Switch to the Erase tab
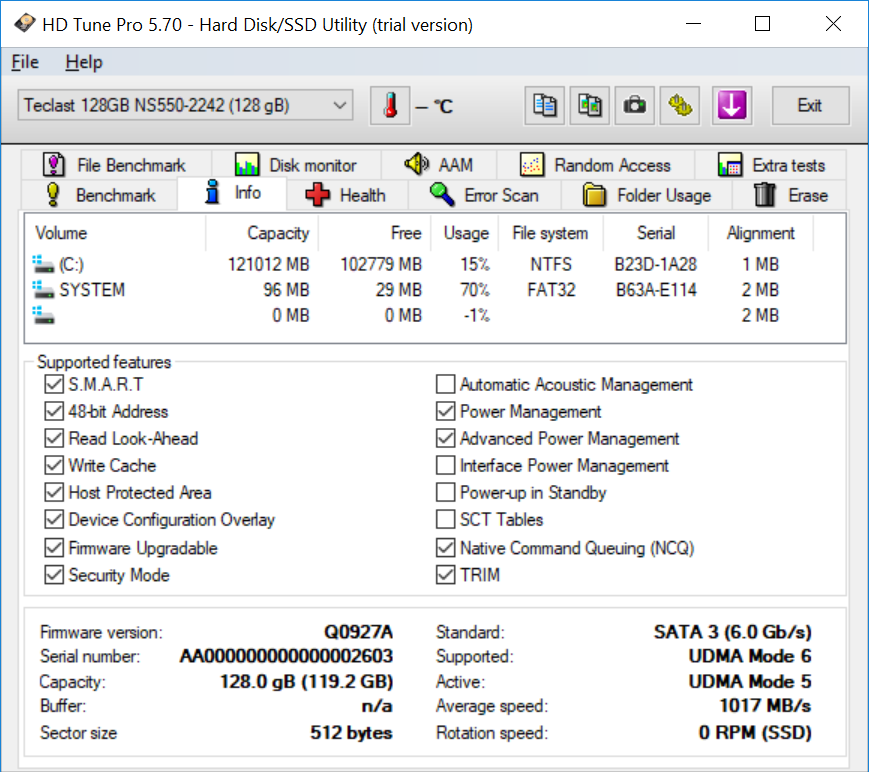 tap(790, 195)
